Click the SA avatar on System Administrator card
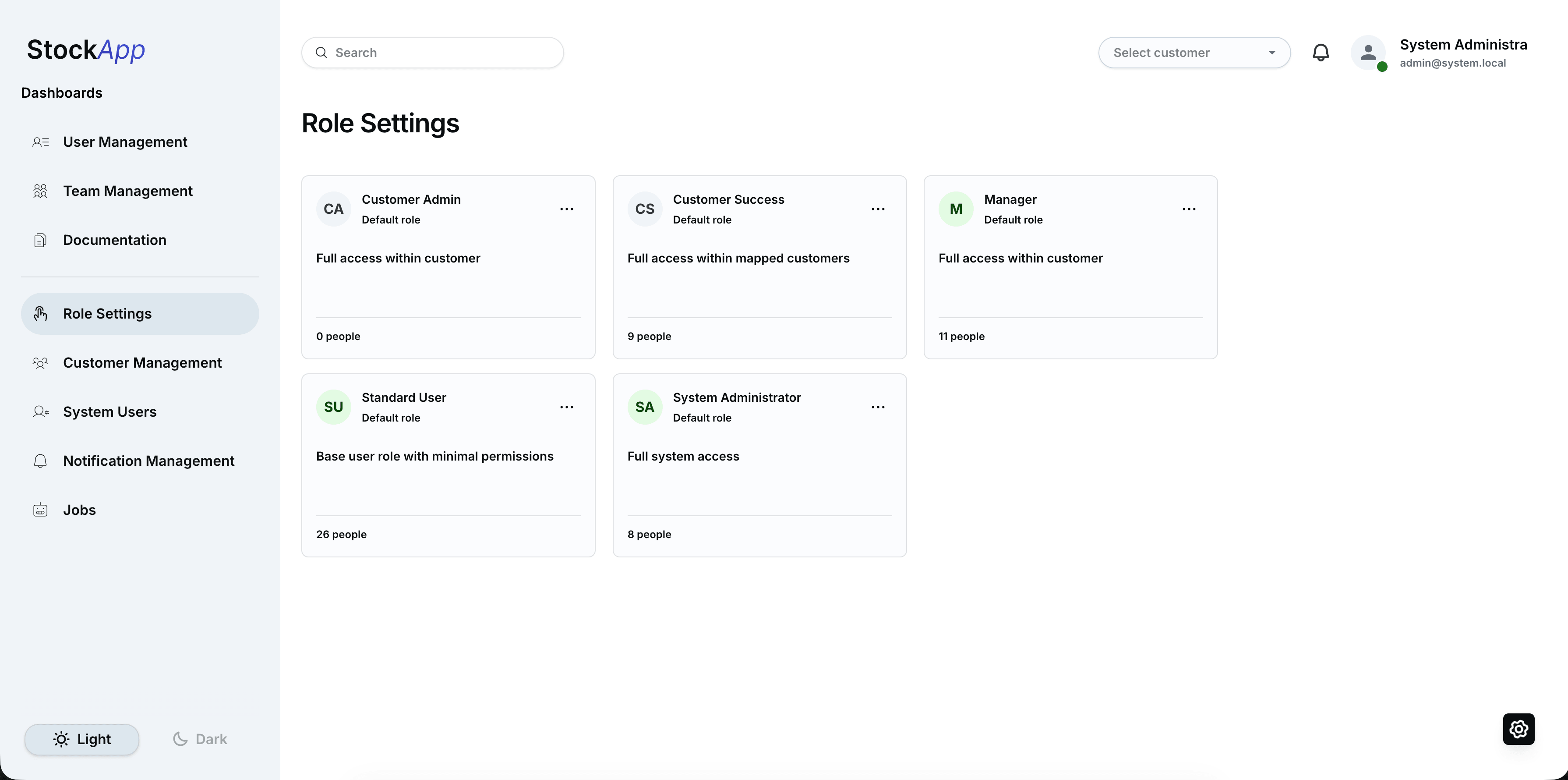 (645, 407)
